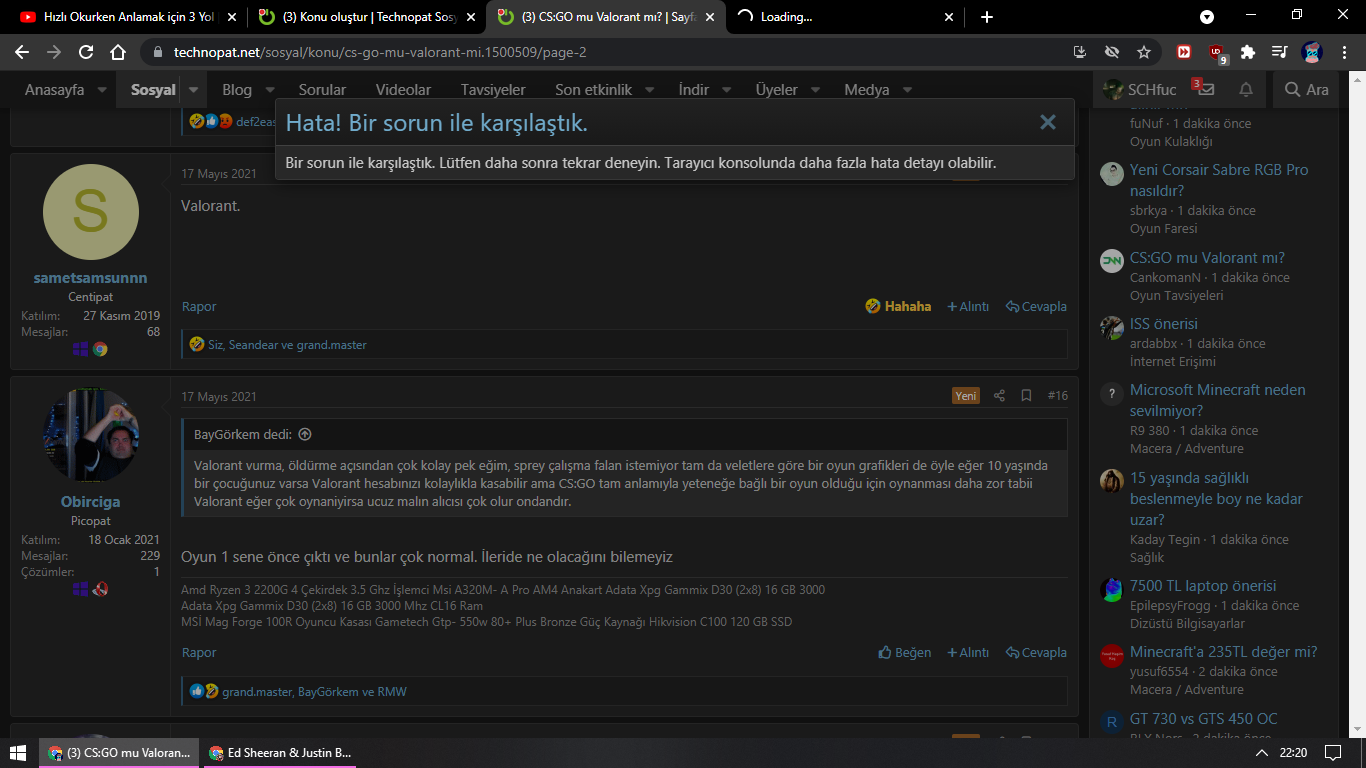Go back with the browser back arrow
Viewport: 1366px width, 768px height.
tap(22, 52)
